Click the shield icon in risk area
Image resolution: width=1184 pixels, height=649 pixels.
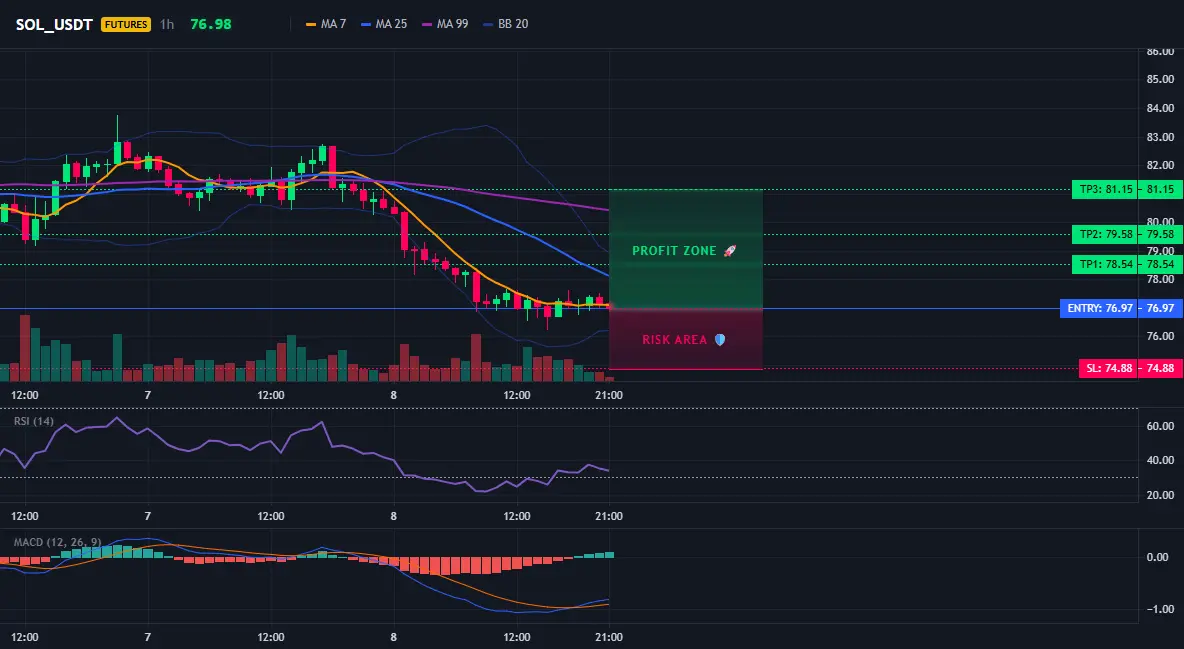coord(720,340)
